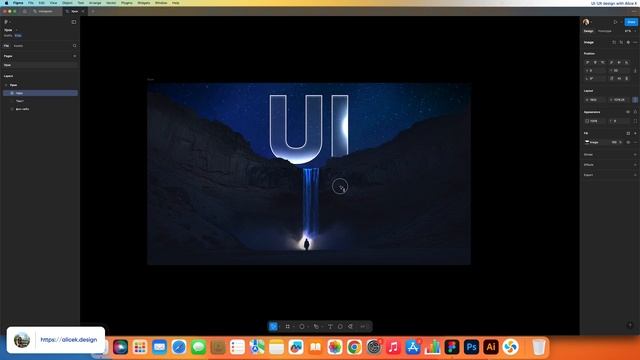Open the Actions tool in toolbar

(x=350, y=327)
